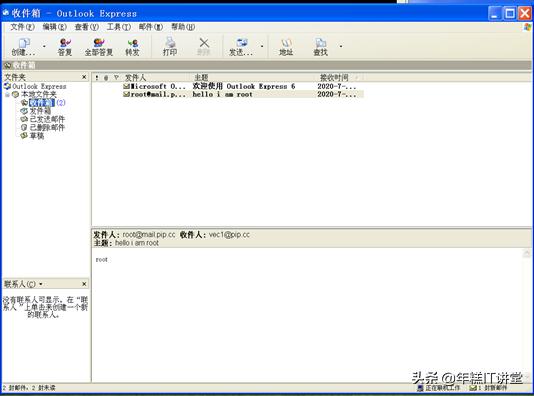This screenshot has width=534, height=396.
Task: Open the Create Mail stationery dropdown arrow
Action: (44, 46)
